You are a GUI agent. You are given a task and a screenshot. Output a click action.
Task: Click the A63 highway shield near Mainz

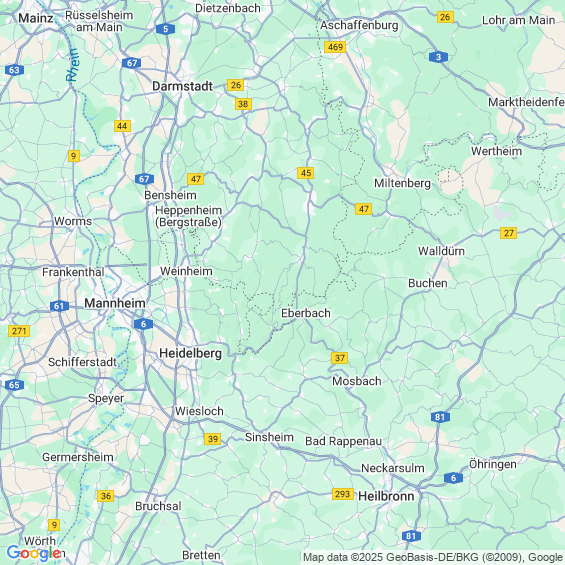(x=14, y=70)
